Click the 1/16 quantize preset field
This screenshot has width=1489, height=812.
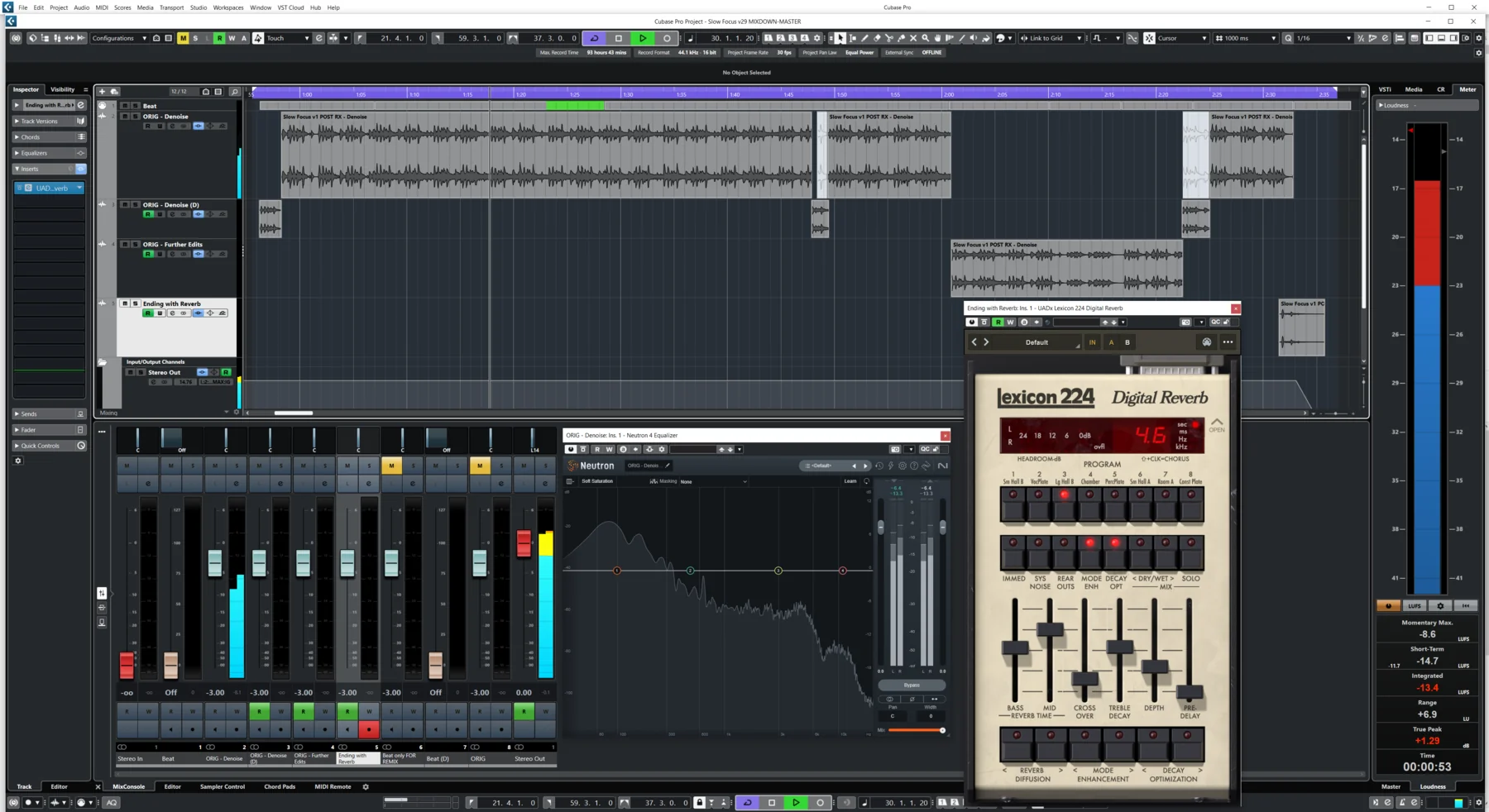point(1319,38)
